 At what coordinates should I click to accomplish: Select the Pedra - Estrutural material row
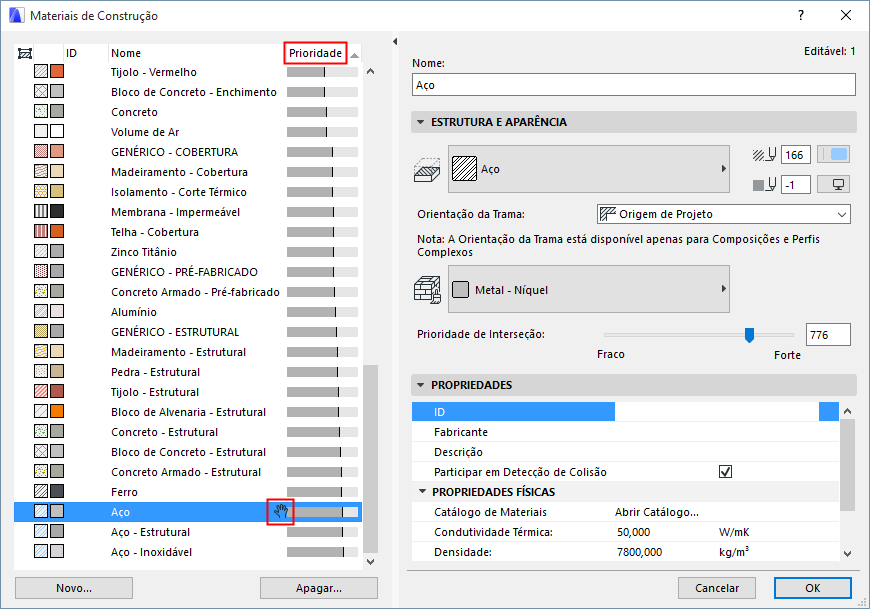point(188,371)
